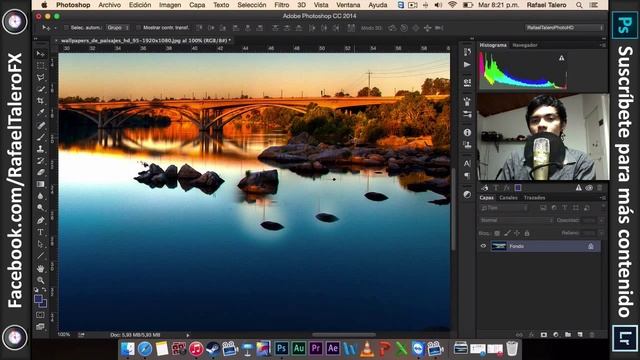
Task: Click the foreground color swatch
Action: pos(38,300)
